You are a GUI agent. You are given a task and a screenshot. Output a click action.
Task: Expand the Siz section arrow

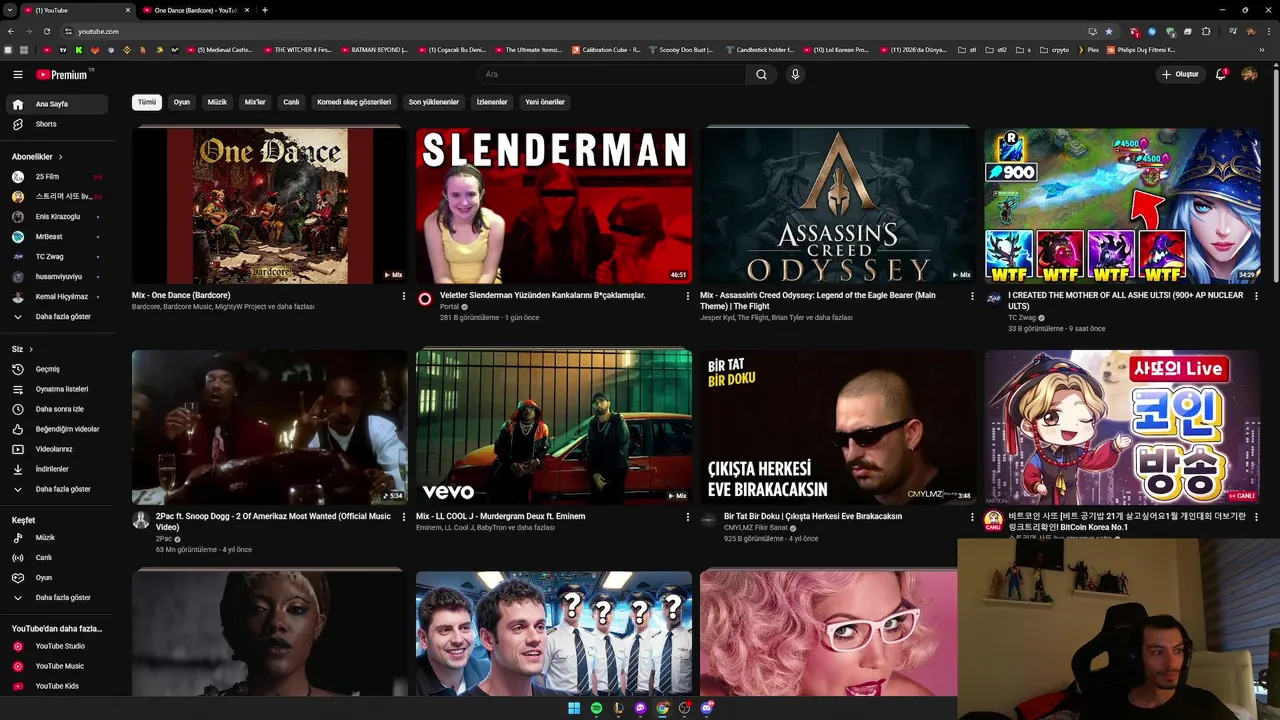pyautogui.click(x=31, y=349)
